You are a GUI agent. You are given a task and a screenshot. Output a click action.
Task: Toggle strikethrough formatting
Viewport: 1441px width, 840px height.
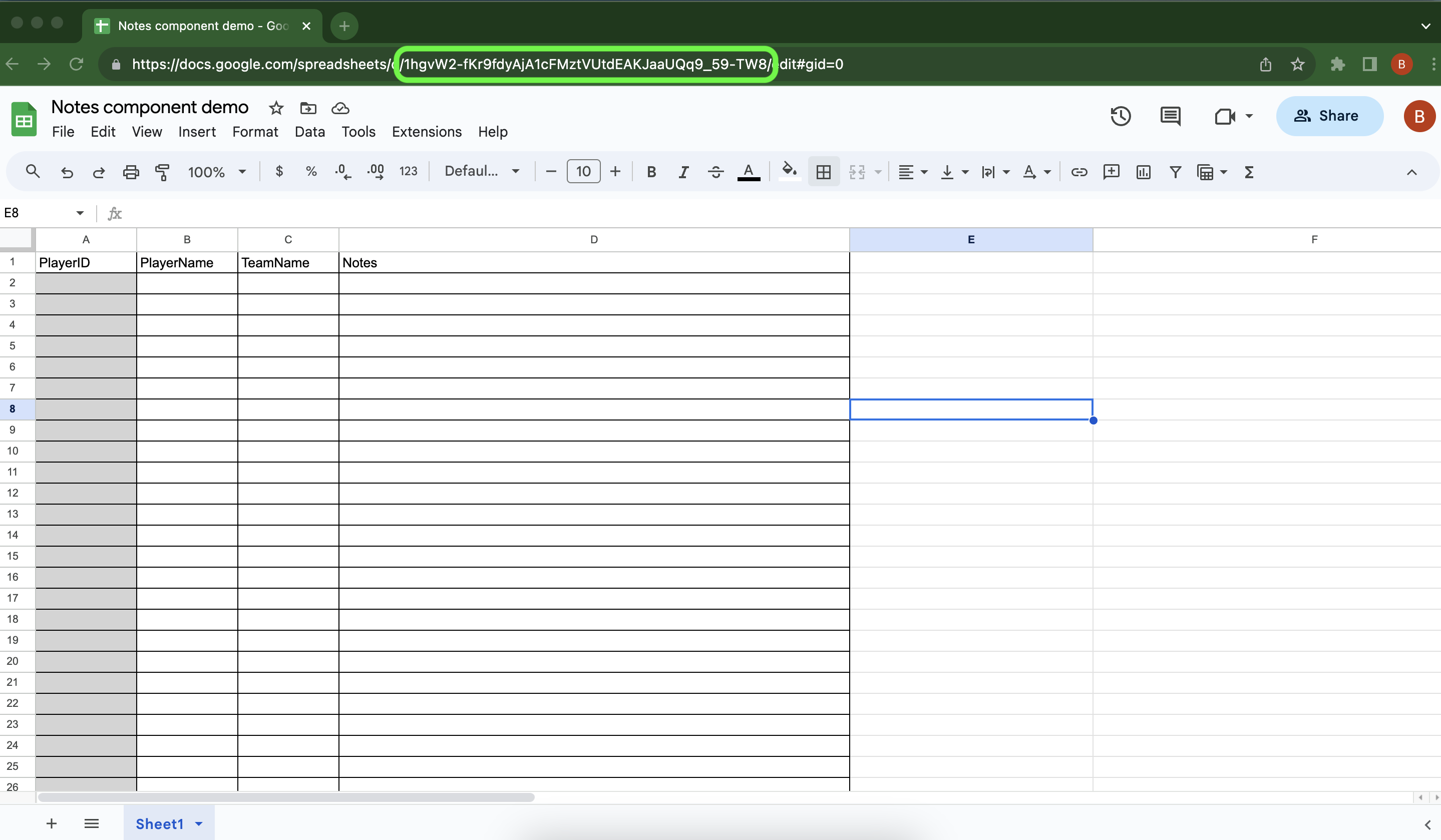click(x=715, y=172)
